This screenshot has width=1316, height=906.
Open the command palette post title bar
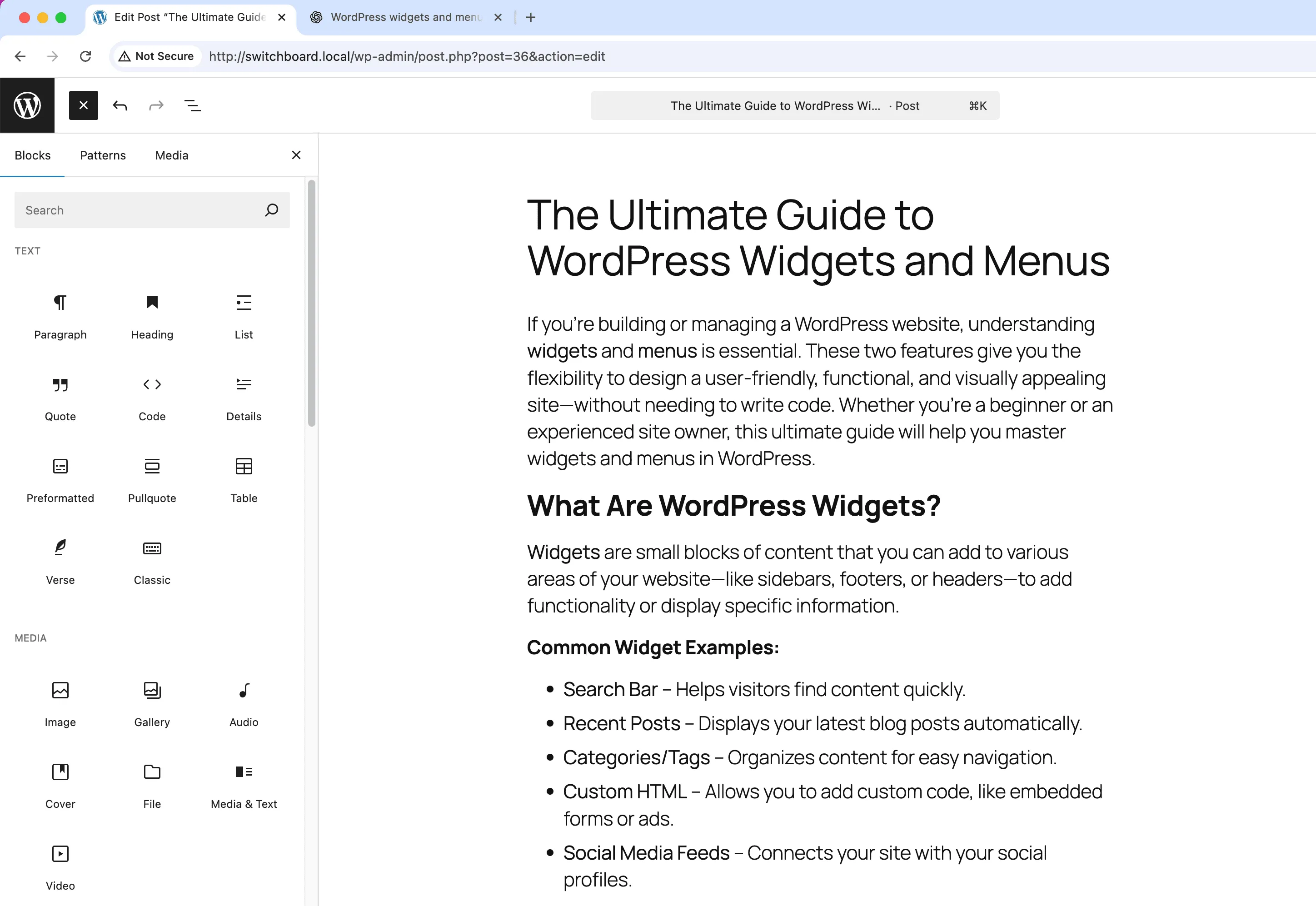tap(794, 105)
